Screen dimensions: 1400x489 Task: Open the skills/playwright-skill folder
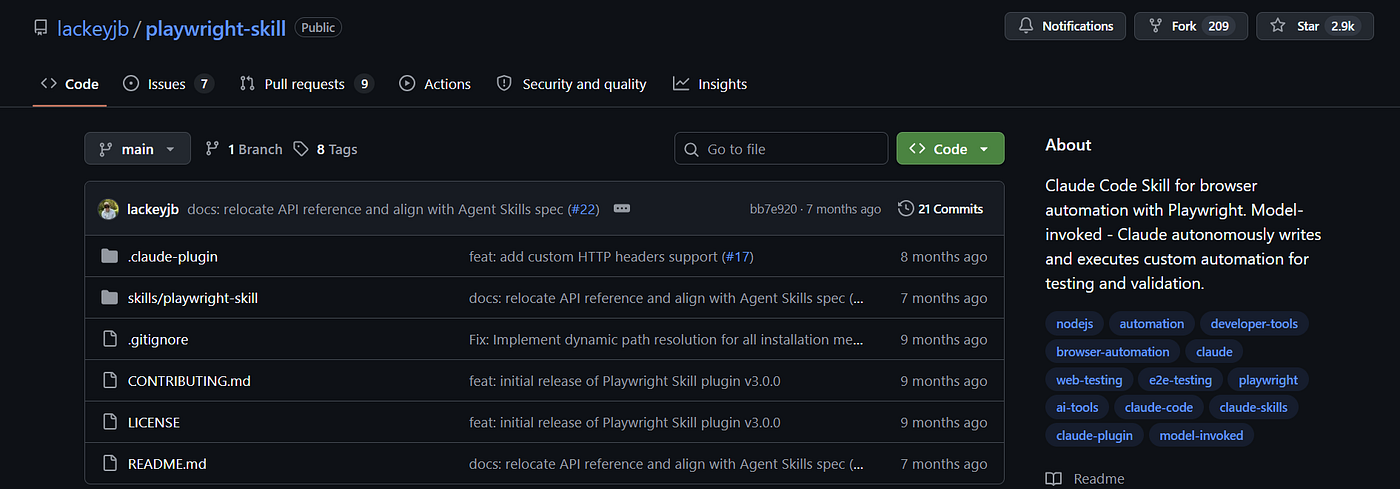pos(193,298)
